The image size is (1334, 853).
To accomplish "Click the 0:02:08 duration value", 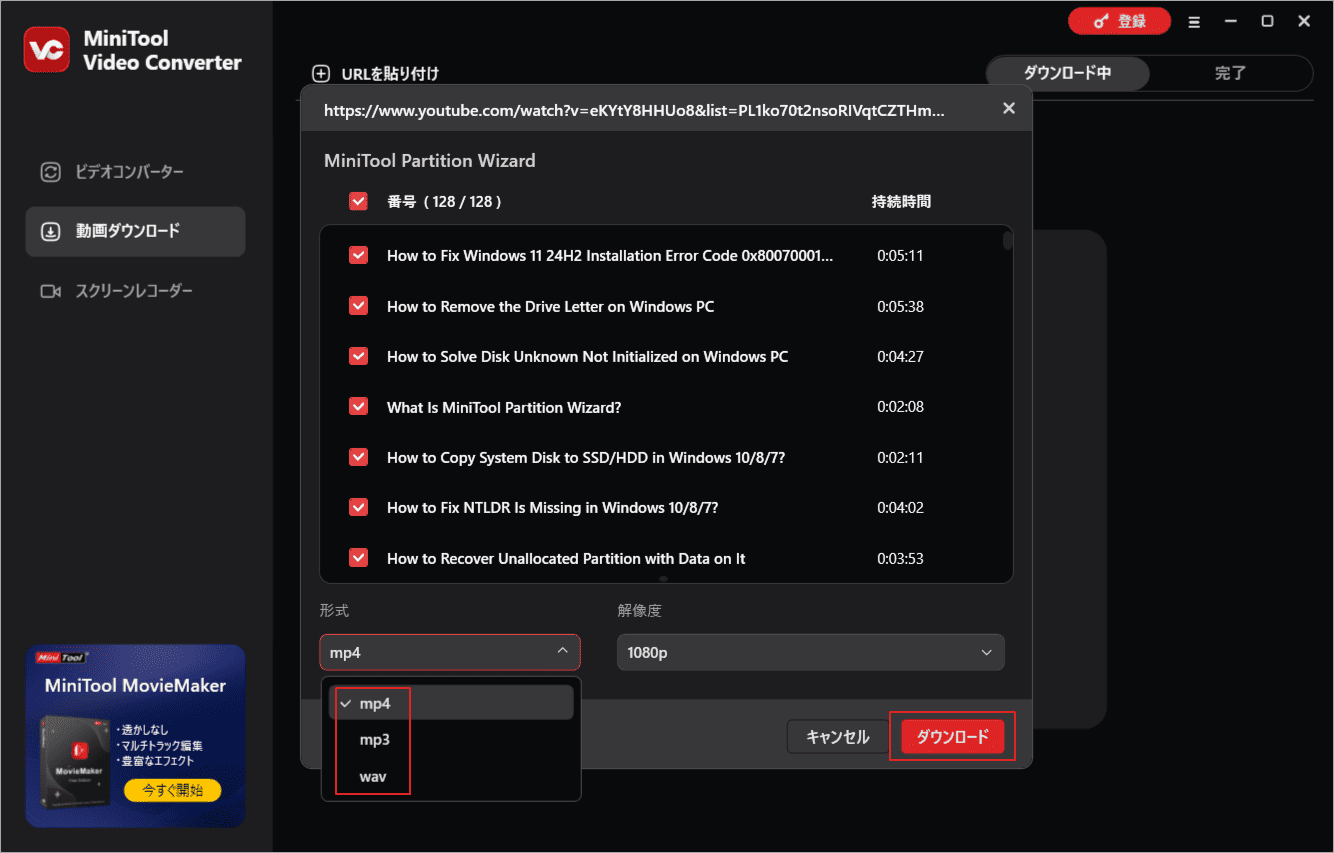I will coord(900,407).
